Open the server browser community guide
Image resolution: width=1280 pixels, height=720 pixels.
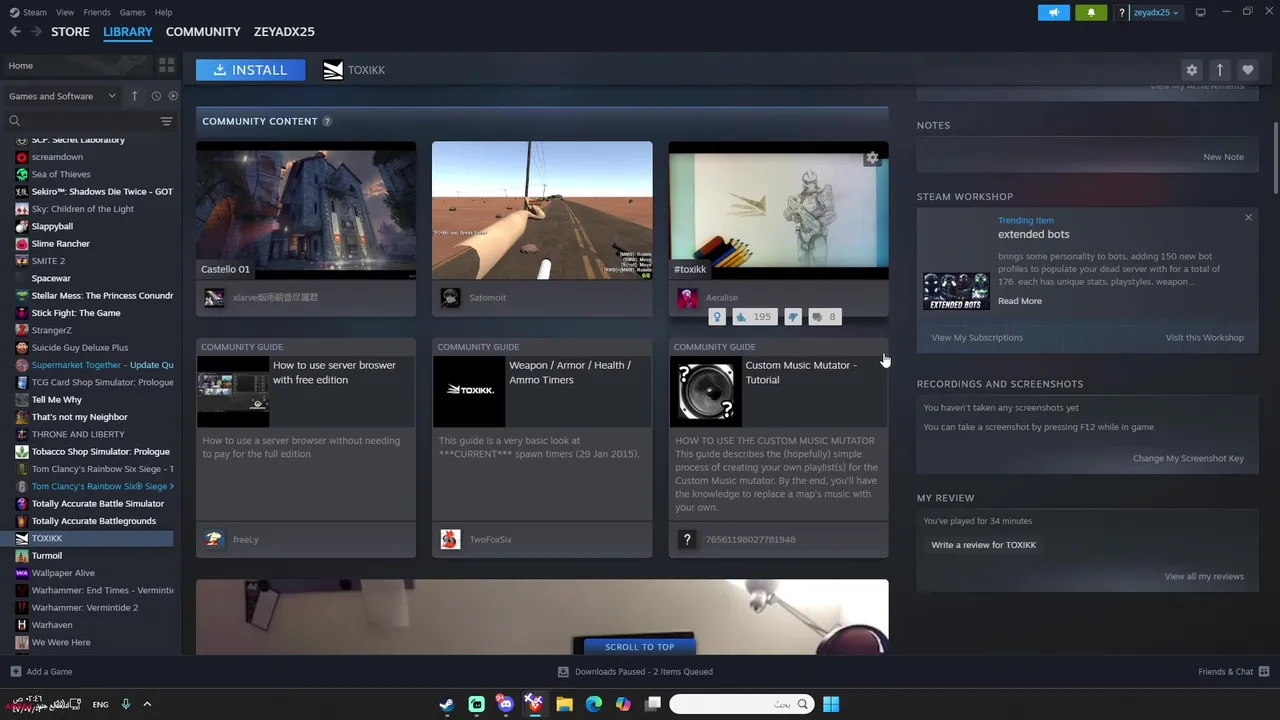click(306, 447)
